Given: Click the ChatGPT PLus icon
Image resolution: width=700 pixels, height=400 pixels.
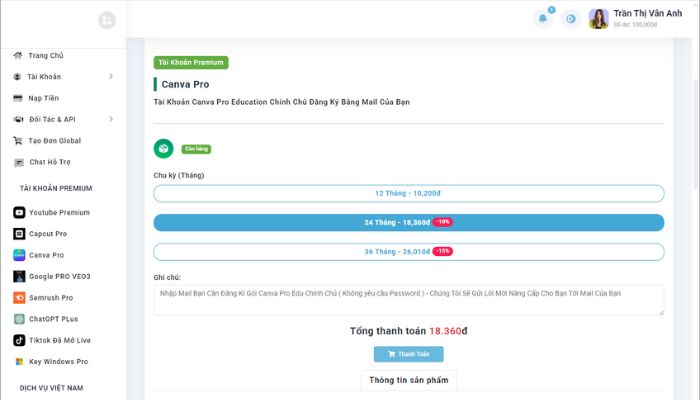Looking at the screenshot, I should 19,319.
